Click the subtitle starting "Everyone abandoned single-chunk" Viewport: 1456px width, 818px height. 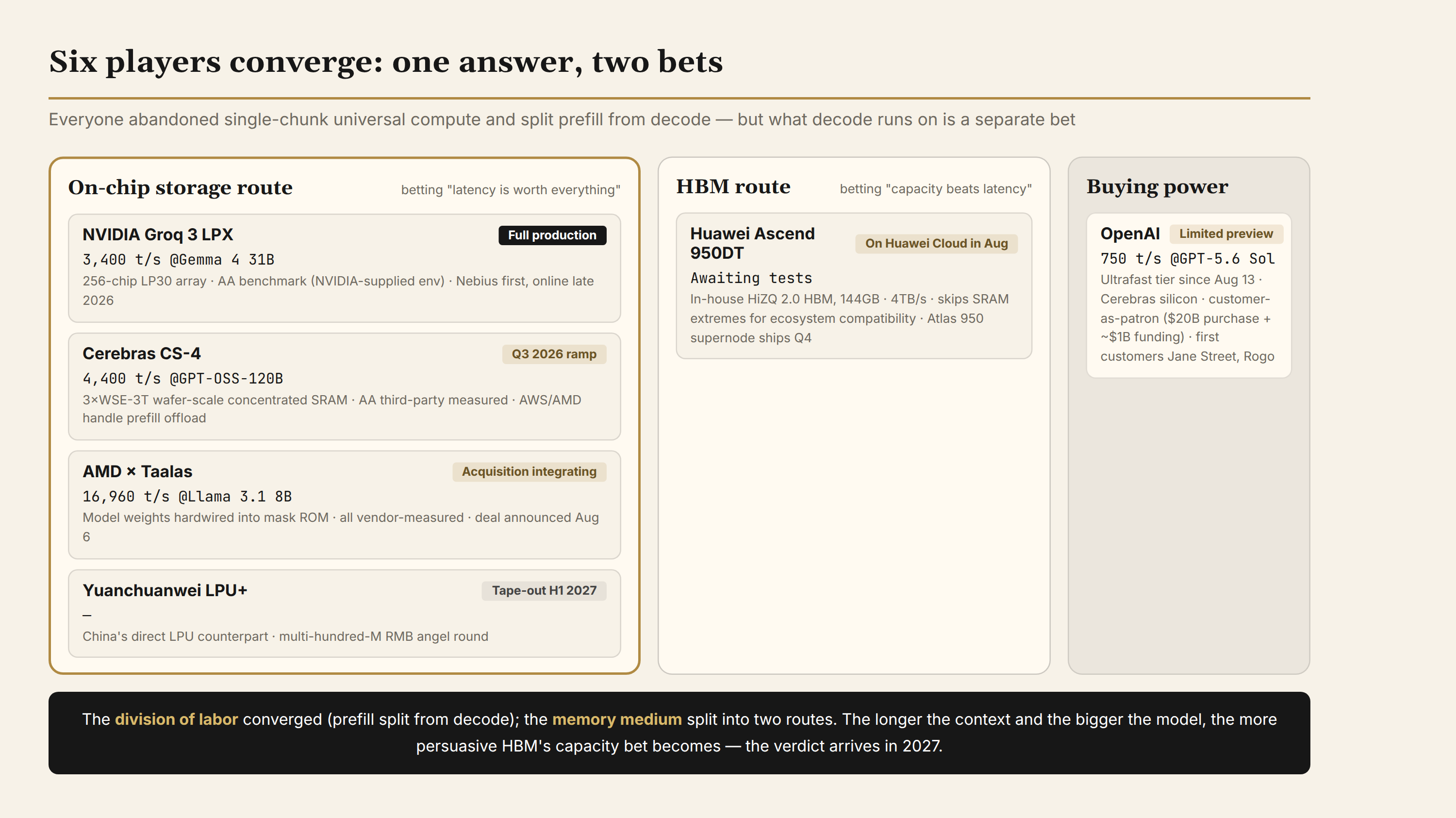click(x=562, y=119)
